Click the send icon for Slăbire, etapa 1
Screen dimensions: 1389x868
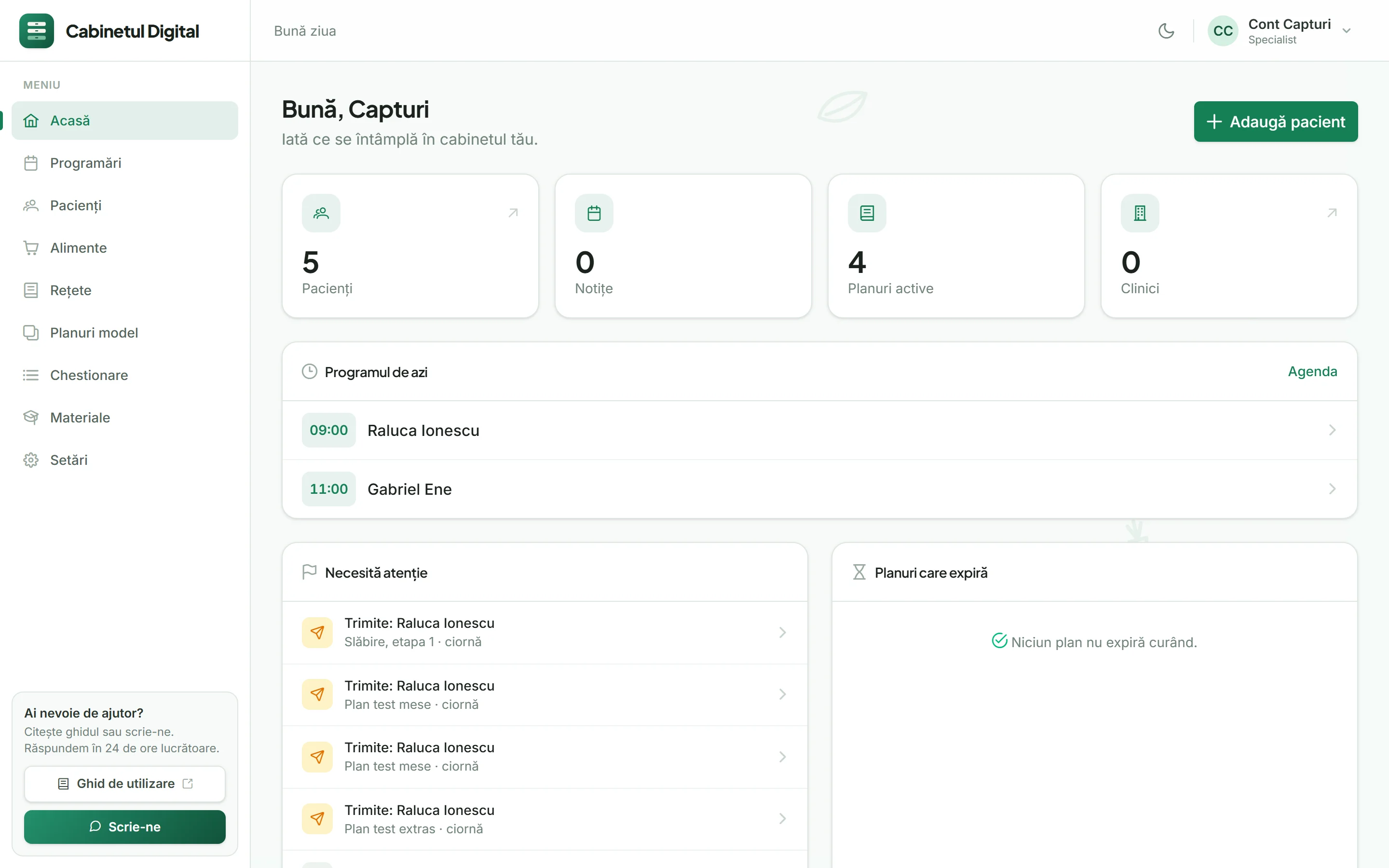tap(317, 633)
